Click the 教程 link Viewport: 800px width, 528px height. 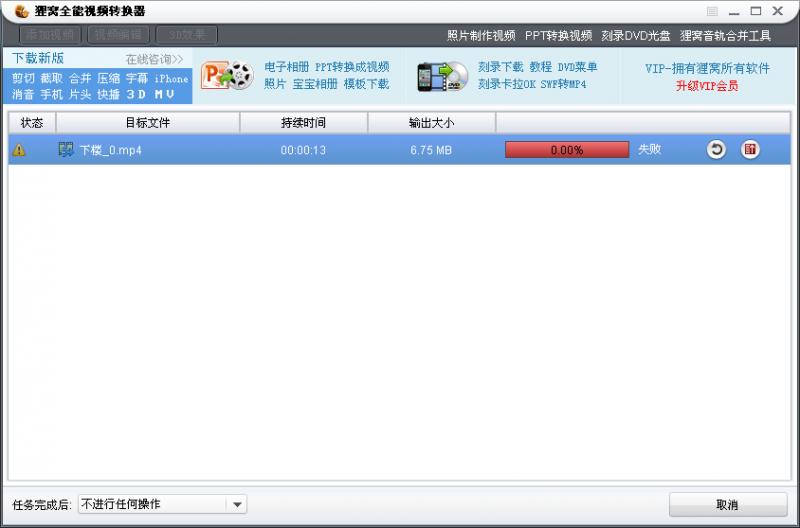point(540,67)
